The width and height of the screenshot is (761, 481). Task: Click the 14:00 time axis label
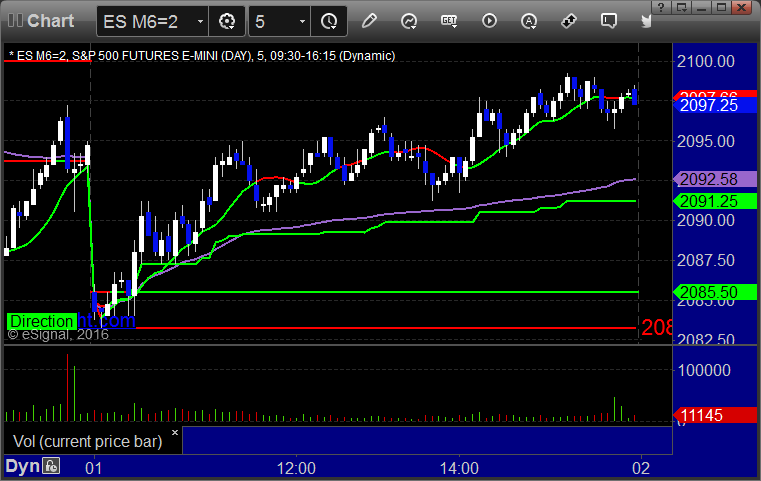[459, 468]
